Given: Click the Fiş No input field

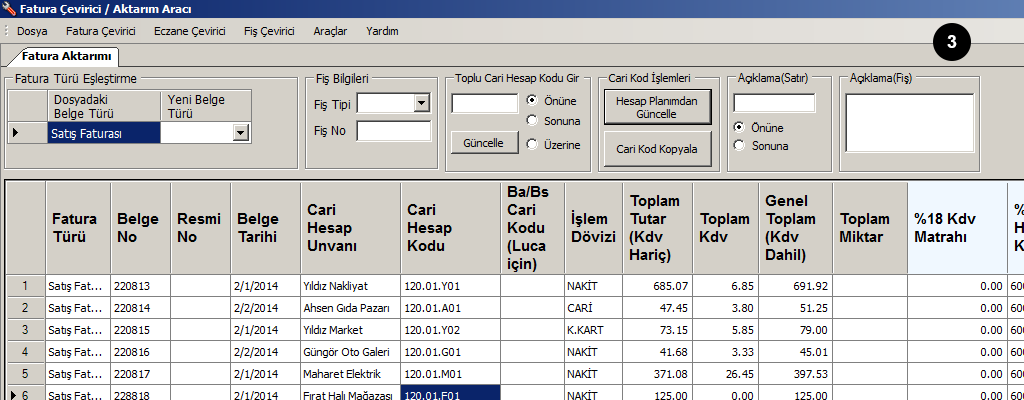Looking at the screenshot, I should [x=393, y=131].
